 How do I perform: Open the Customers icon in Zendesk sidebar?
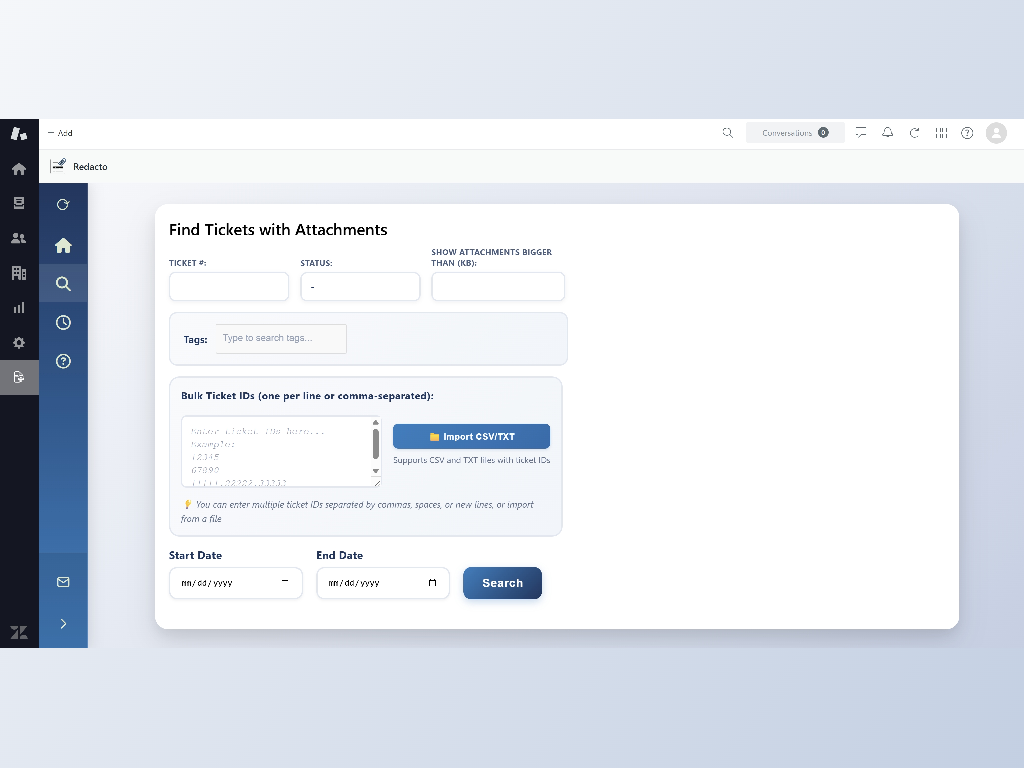tap(19, 238)
